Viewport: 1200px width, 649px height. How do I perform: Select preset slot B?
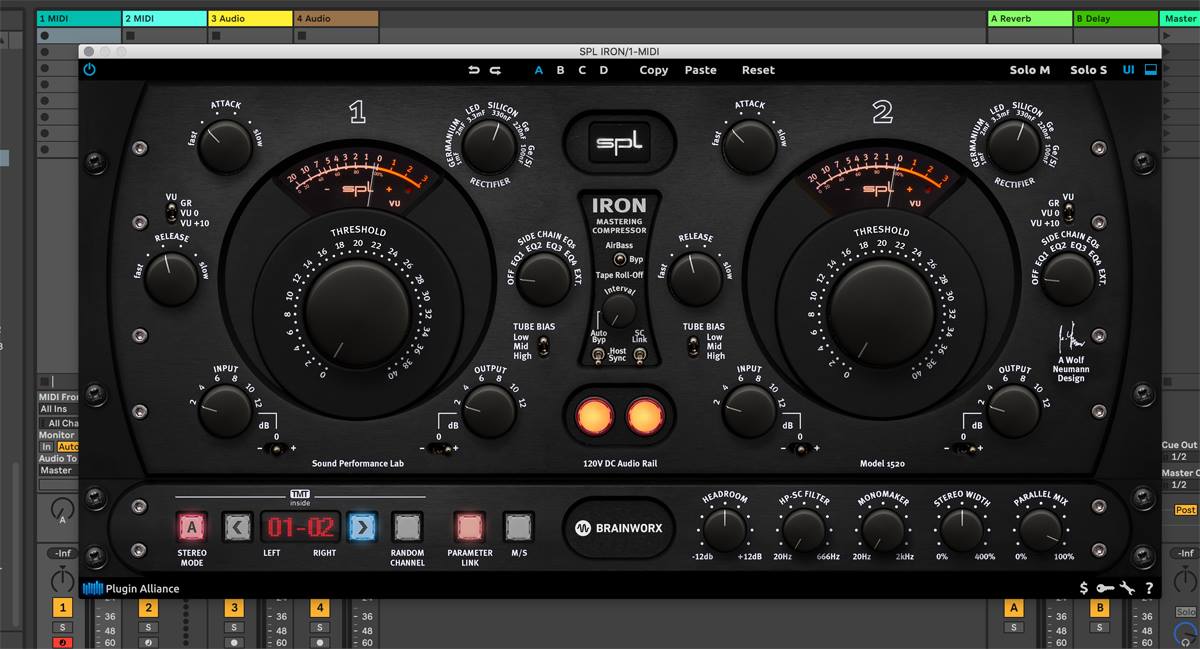pos(560,70)
